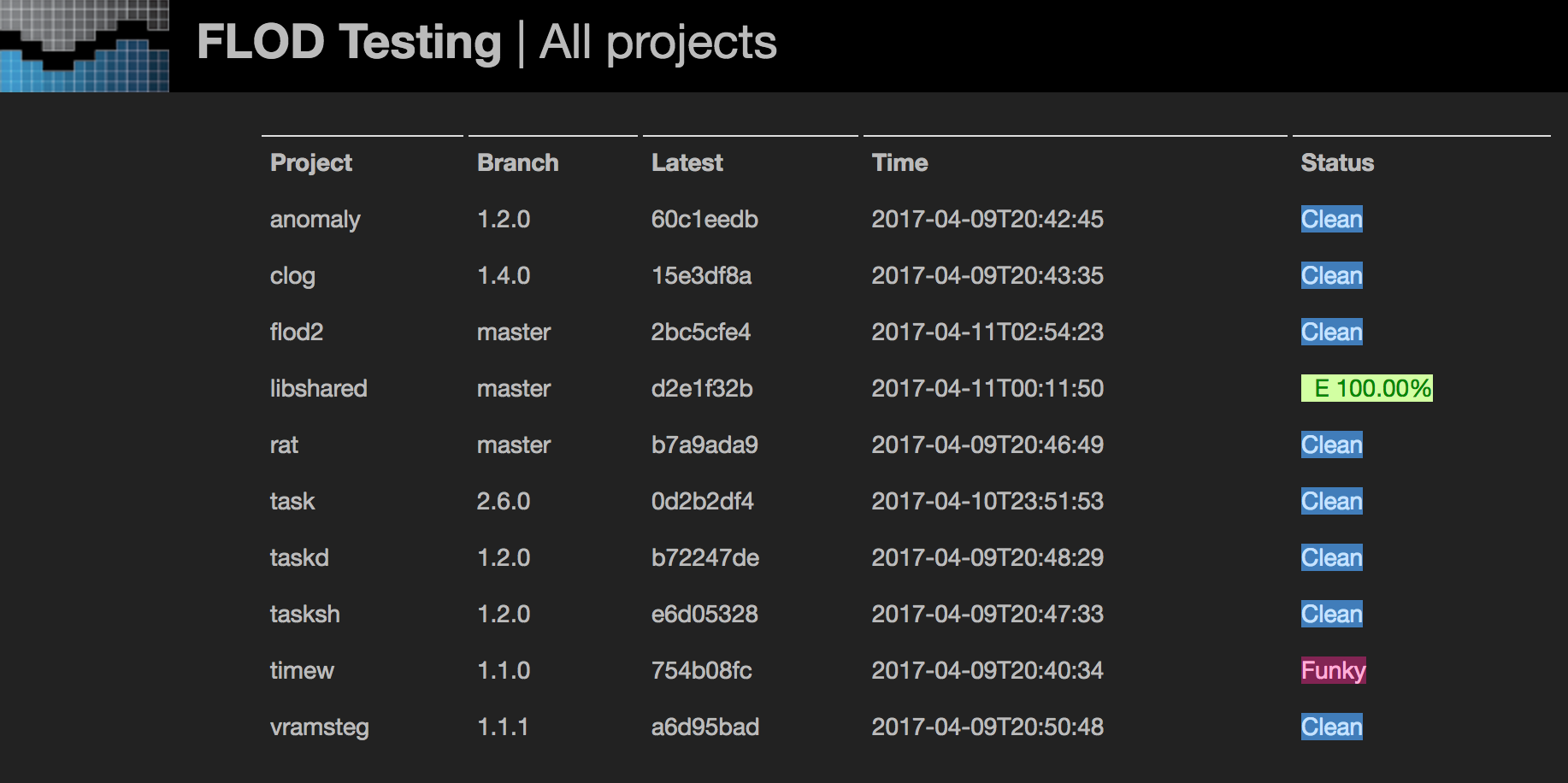Click branch master in libshared row
This screenshot has height=783, width=1568.
click(514, 388)
